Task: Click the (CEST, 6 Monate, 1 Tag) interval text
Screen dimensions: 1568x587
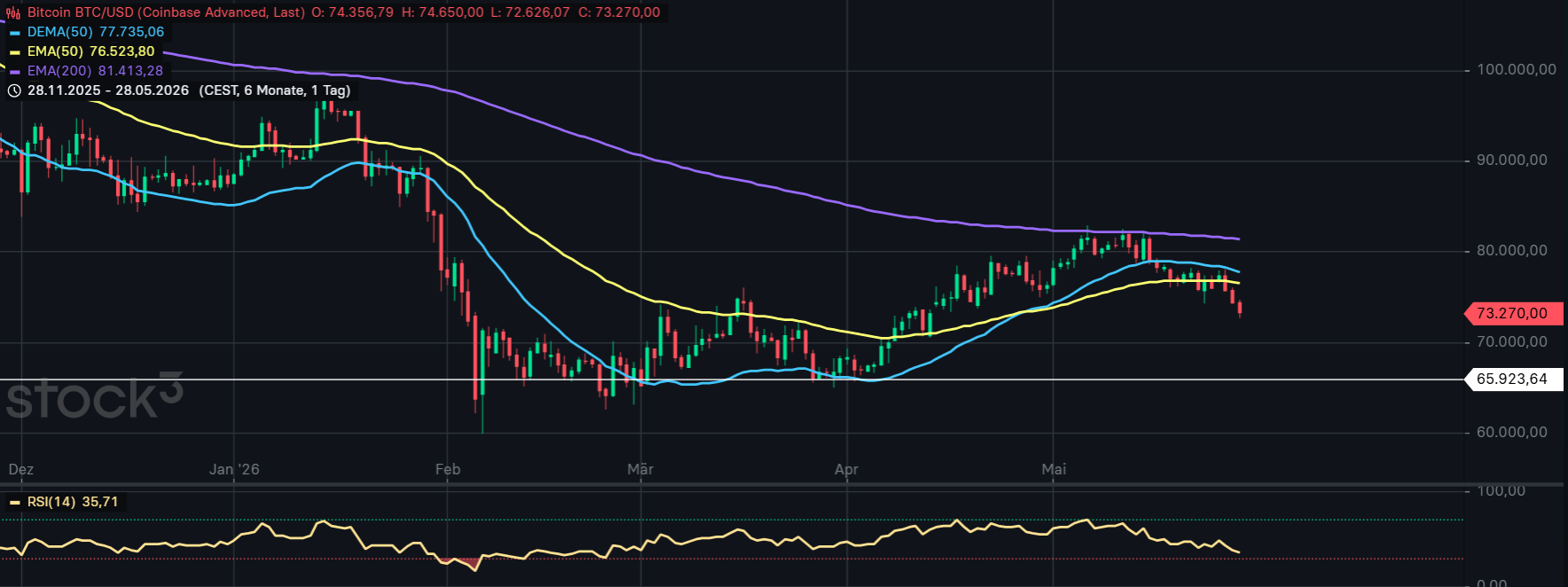Action: (x=275, y=90)
